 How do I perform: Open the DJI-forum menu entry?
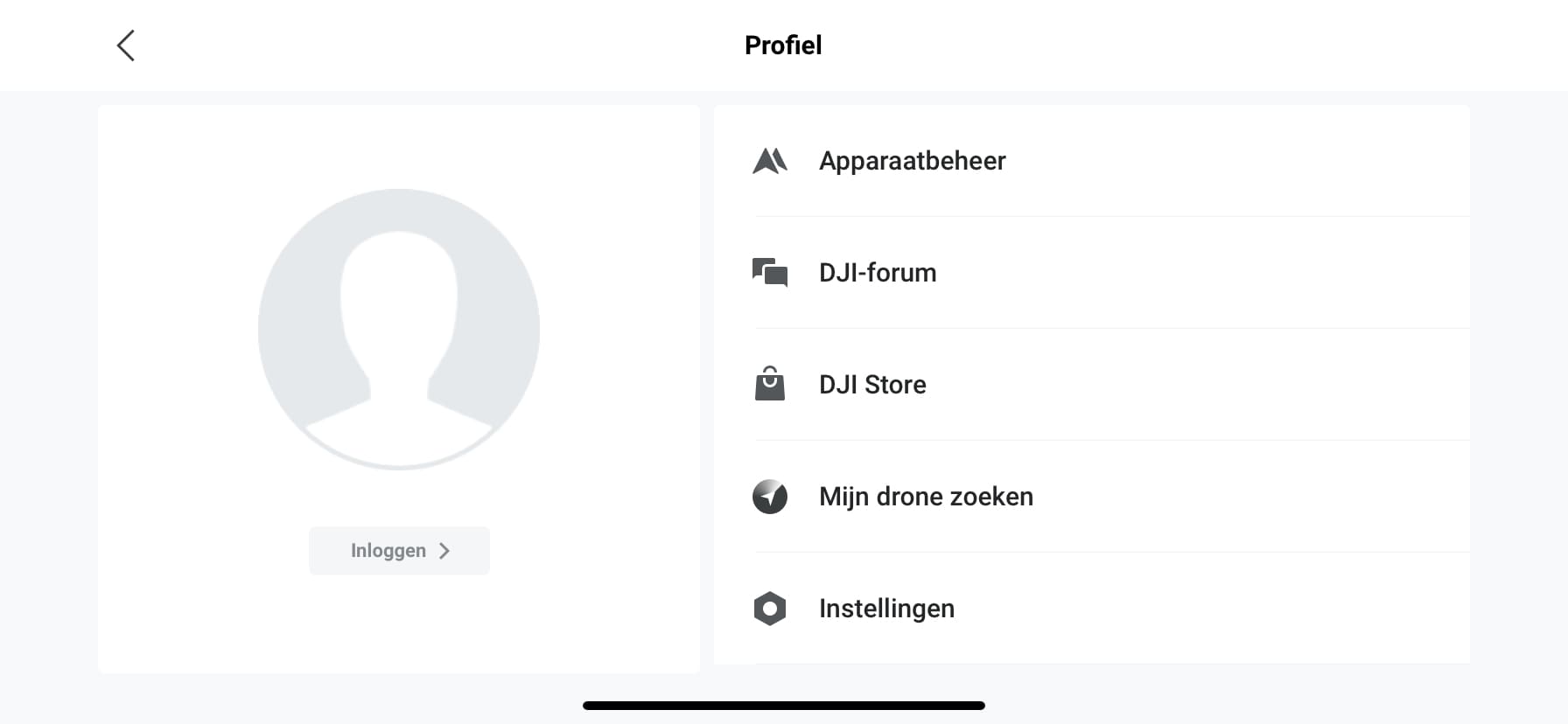pos(1092,273)
